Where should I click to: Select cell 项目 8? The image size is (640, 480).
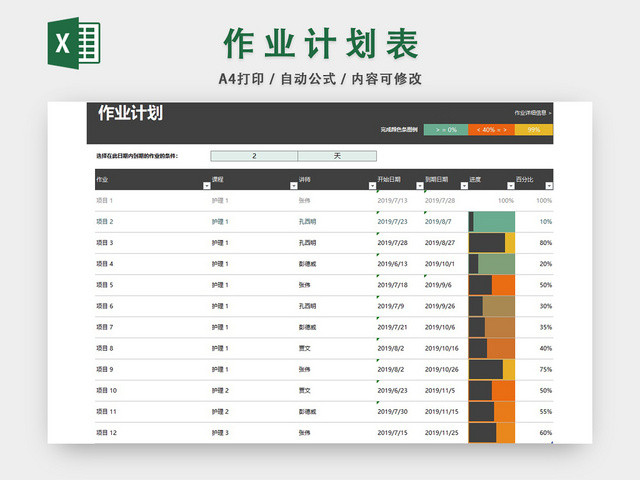pyautogui.click(x=104, y=348)
